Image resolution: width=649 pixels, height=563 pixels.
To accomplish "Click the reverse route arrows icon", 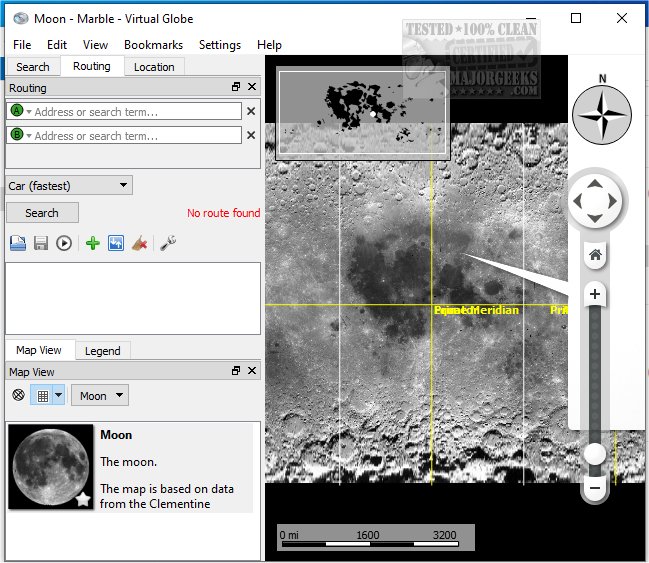I will [x=116, y=243].
